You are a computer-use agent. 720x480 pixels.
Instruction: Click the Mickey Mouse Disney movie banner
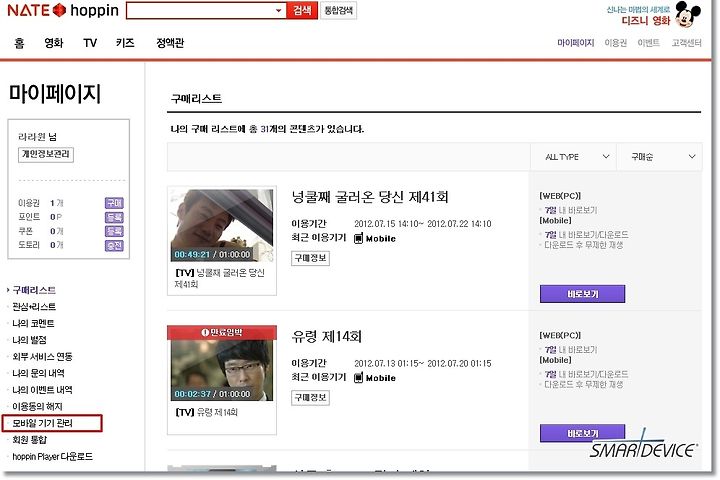(x=654, y=15)
